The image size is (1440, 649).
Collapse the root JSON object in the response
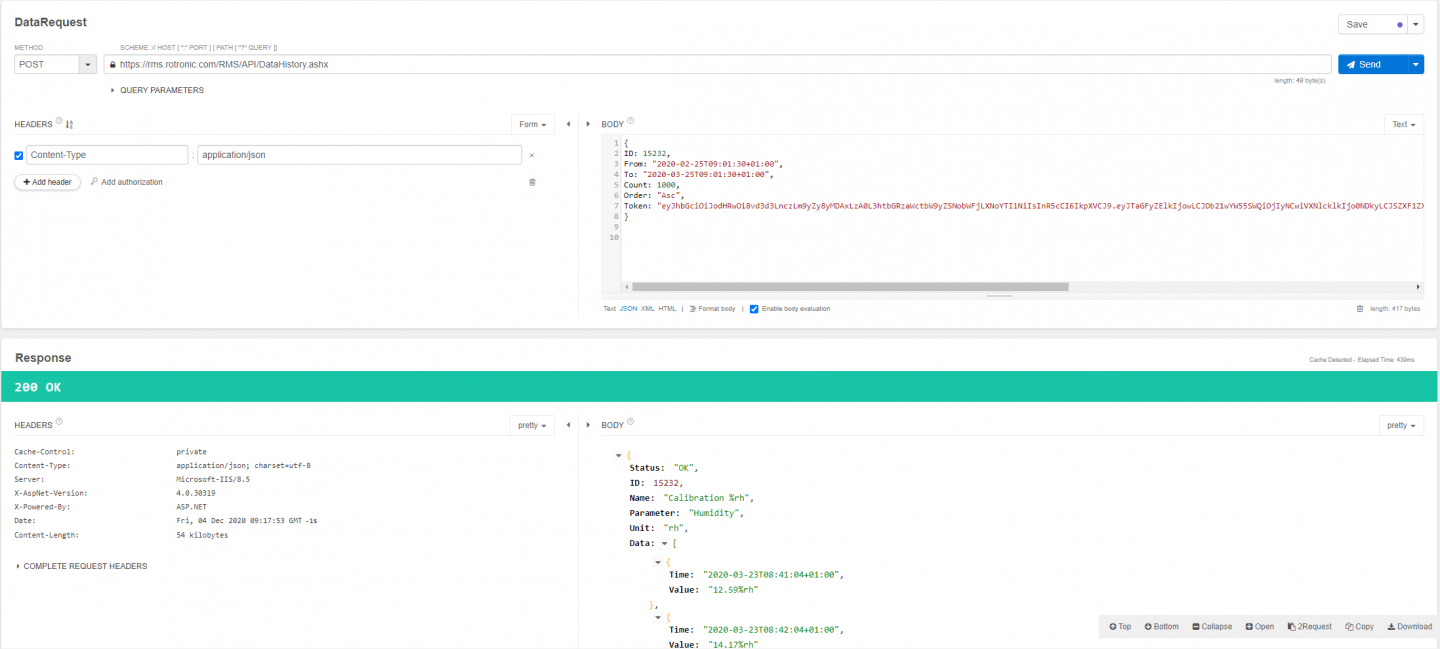click(619, 455)
